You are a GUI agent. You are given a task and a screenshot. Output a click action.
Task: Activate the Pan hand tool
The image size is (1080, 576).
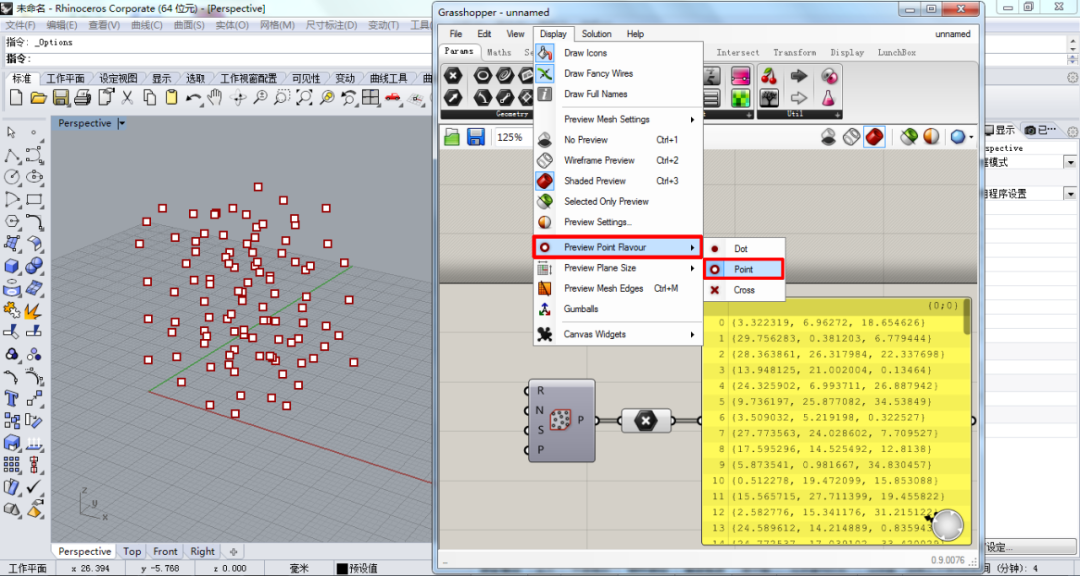point(215,98)
